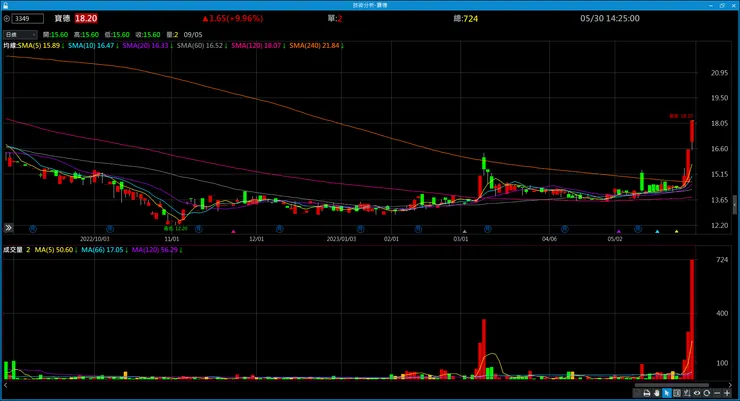Viewport: 740px width, 401px height.
Task: Click the MA(66) 17.05 volume label
Action: click(x=104, y=250)
